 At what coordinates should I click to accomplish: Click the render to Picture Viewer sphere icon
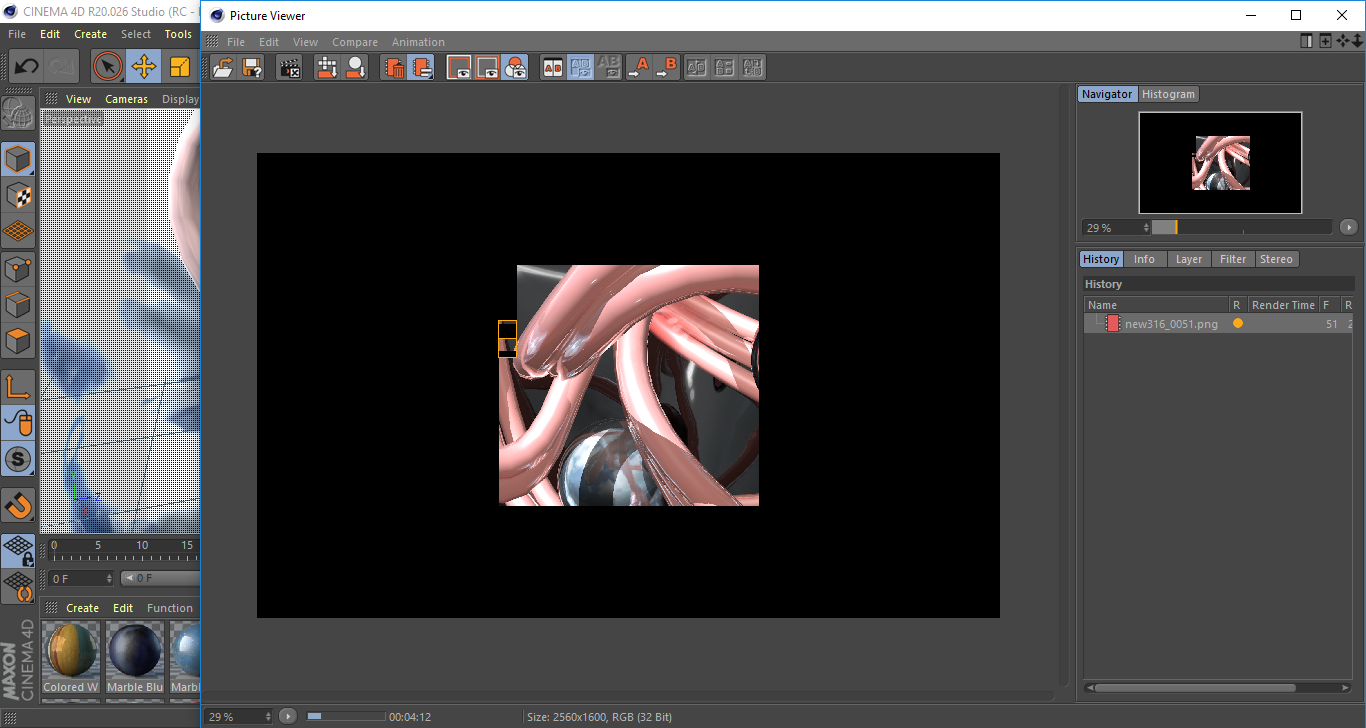pos(355,67)
